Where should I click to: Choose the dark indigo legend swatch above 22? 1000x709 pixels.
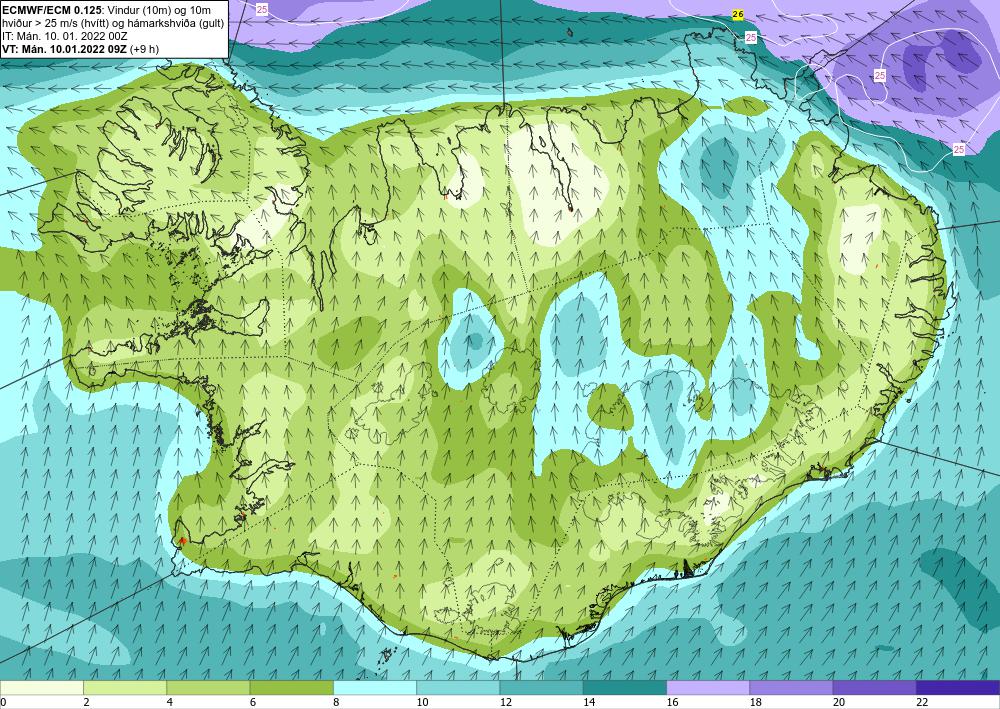[958, 688]
